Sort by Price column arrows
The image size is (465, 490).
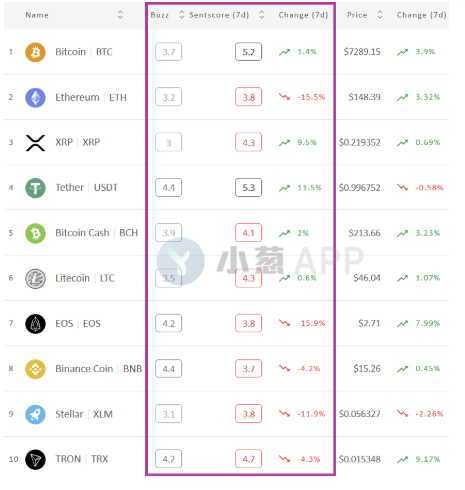pos(380,15)
